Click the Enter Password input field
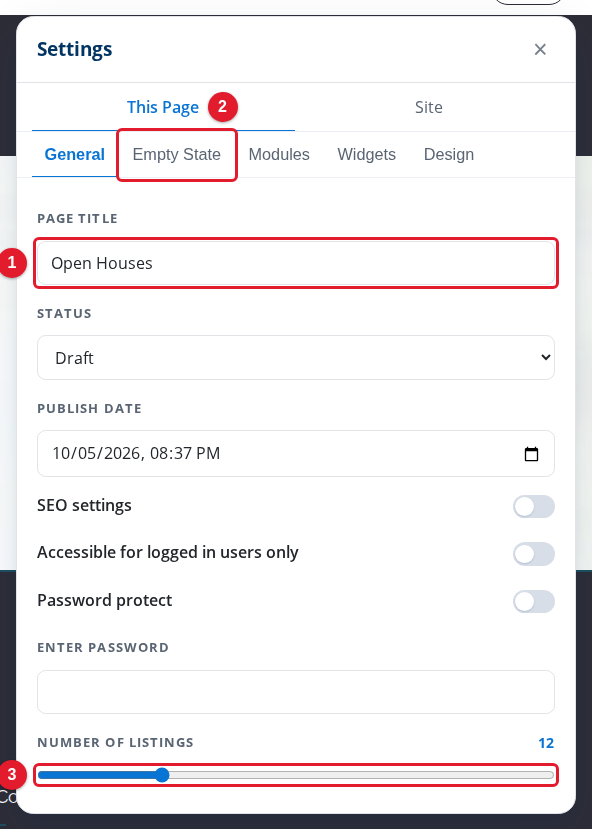592x829 pixels. point(296,692)
